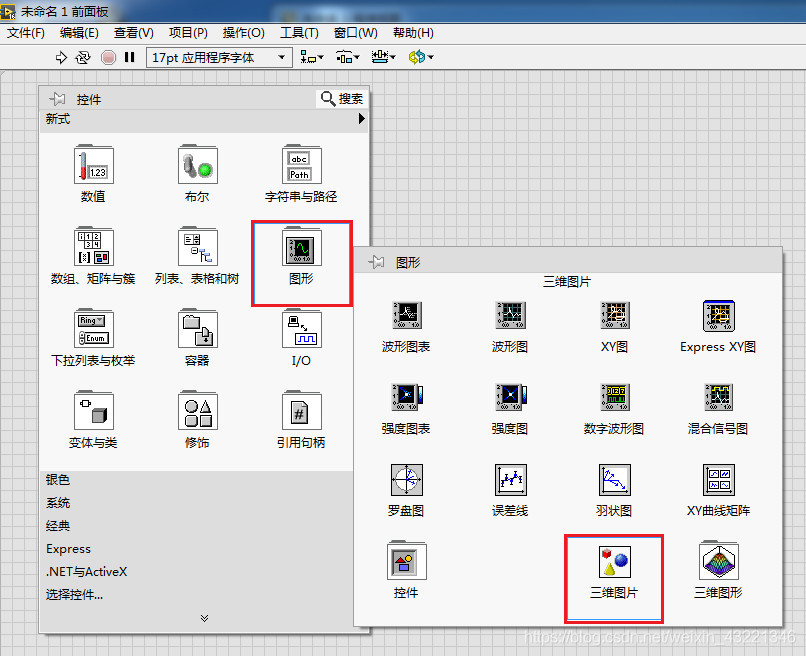
Task: Open the Resize Objects dropdown
Action: tap(383, 57)
